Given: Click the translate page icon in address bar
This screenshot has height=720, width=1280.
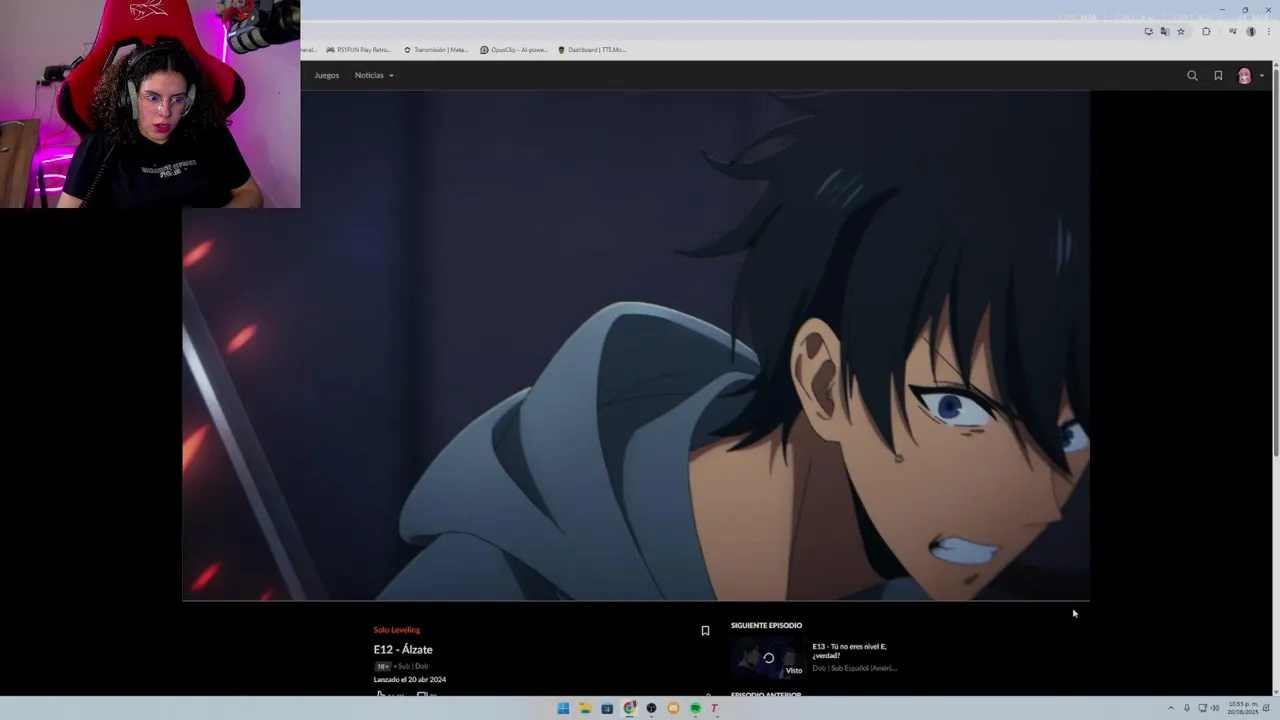Looking at the screenshot, I should pyautogui.click(x=1164, y=31).
